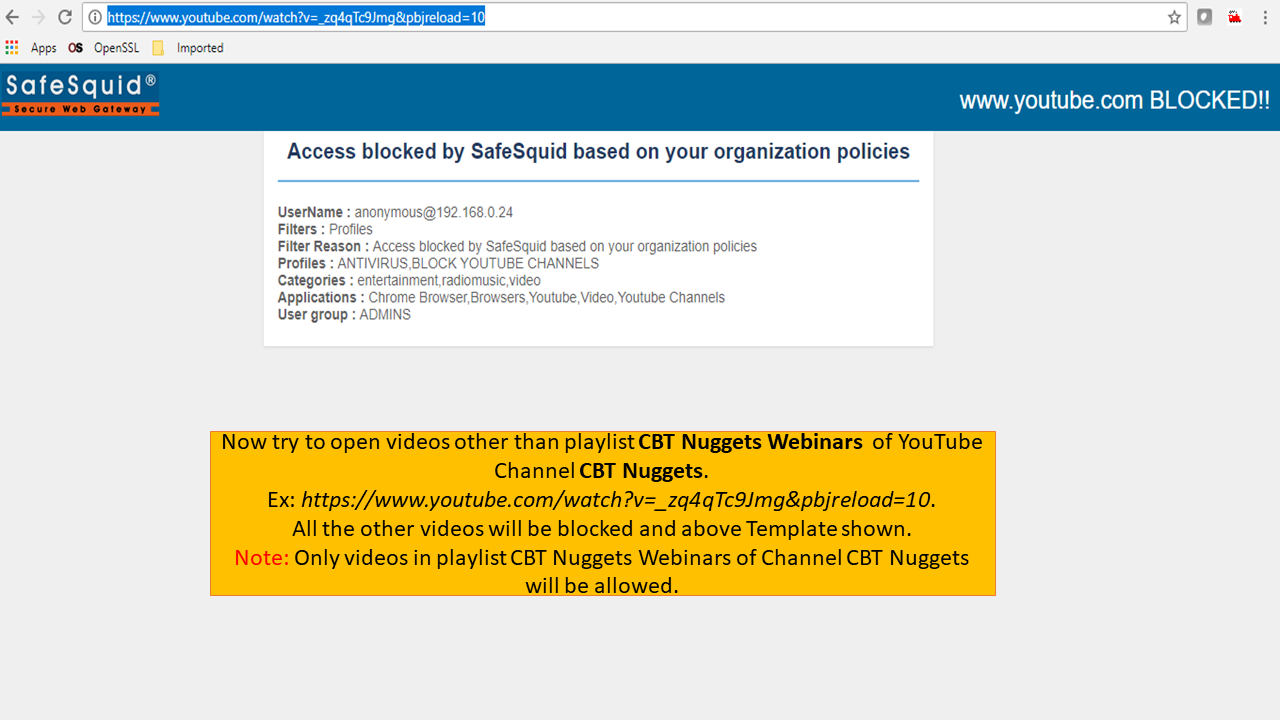Image resolution: width=1280 pixels, height=720 pixels.
Task: Select the Categories entertainment,radiomusic,video line
Action: tap(409, 280)
